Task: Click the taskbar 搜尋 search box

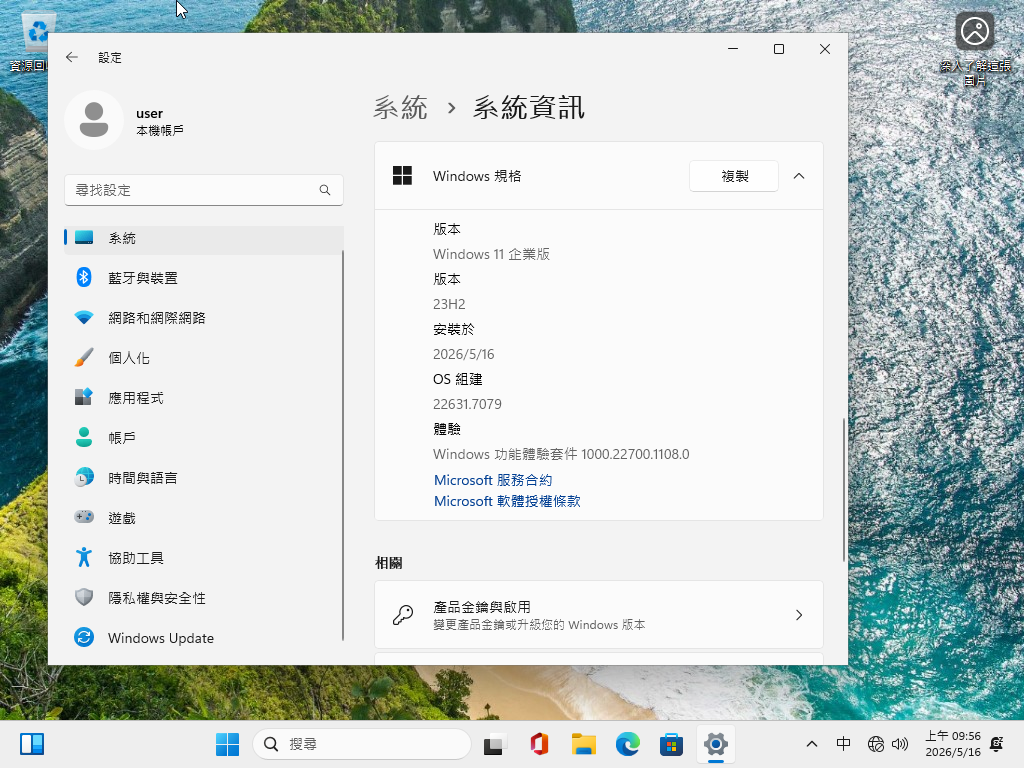Action: click(x=362, y=744)
